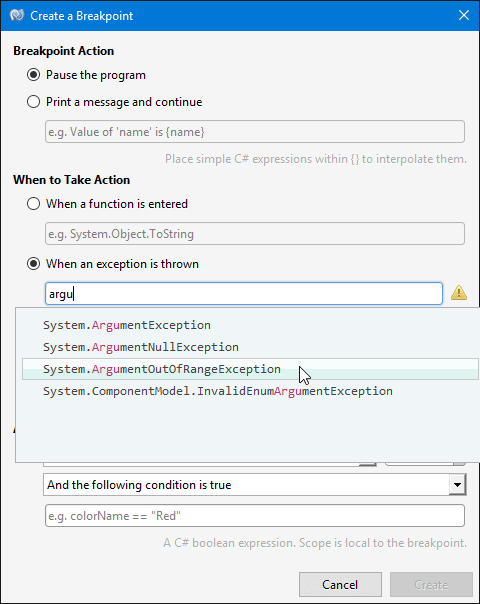Click the yellow warning triangle icon
The height and width of the screenshot is (604, 480).
[458, 293]
